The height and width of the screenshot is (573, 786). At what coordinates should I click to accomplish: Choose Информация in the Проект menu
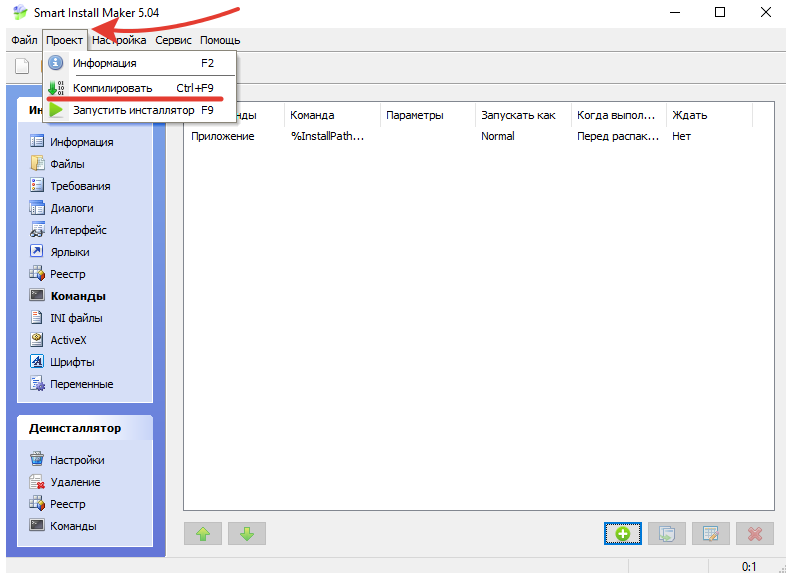[140, 63]
